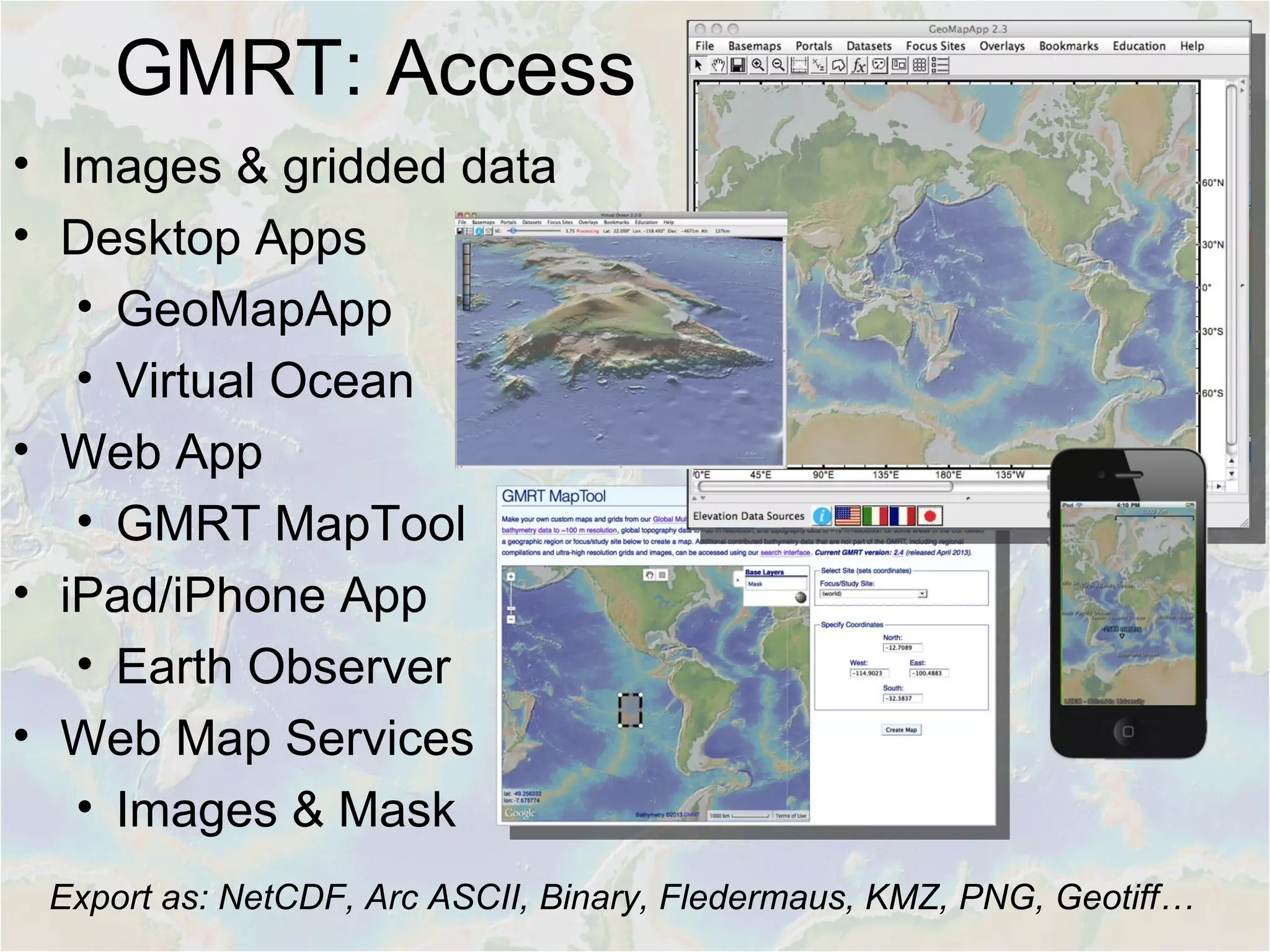Click the plus zoom button on MapTool map
The image size is (1270, 952).
pyautogui.click(x=511, y=576)
